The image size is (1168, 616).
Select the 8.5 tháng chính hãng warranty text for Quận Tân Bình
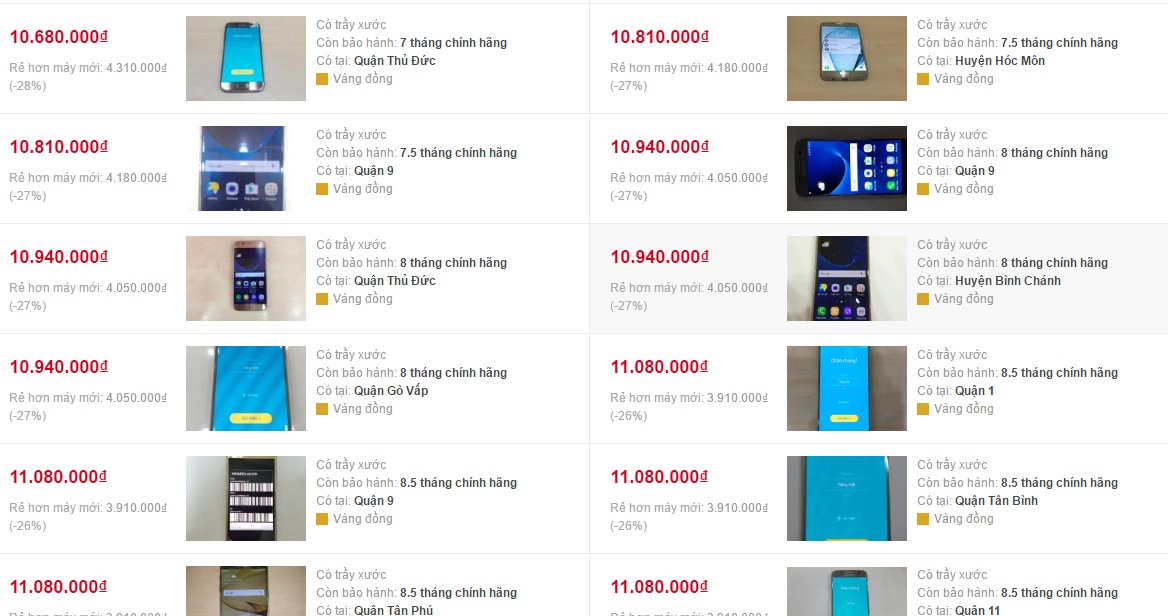pos(1059,483)
